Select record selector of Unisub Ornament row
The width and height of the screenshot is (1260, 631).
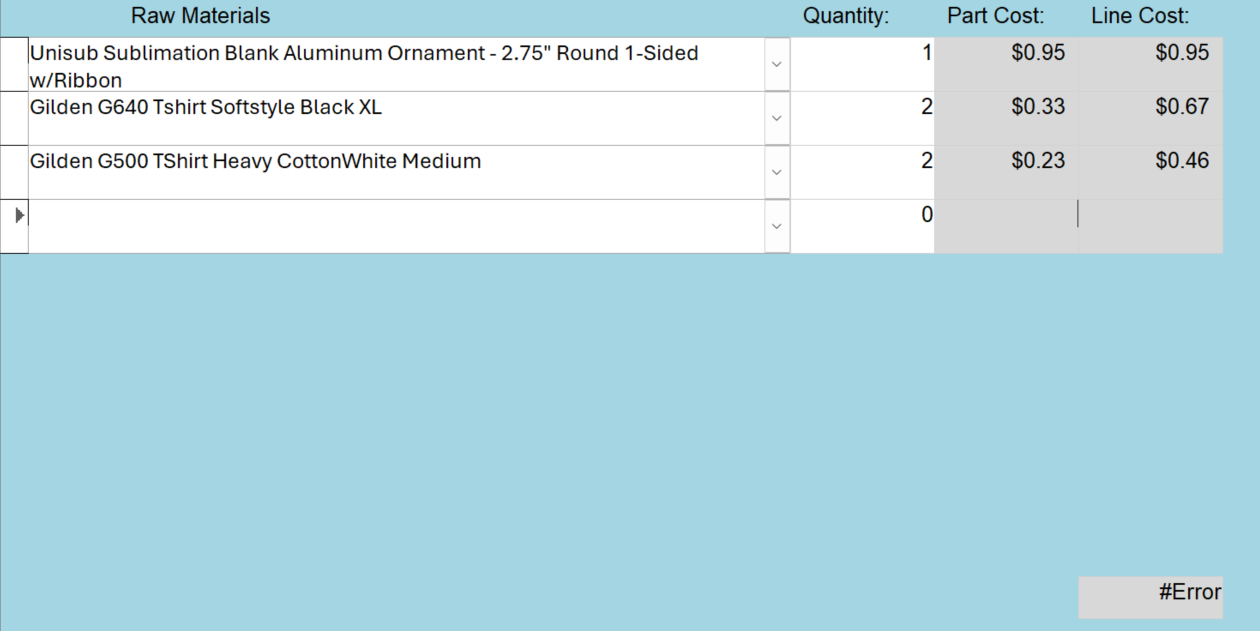click(x=14, y=65)
